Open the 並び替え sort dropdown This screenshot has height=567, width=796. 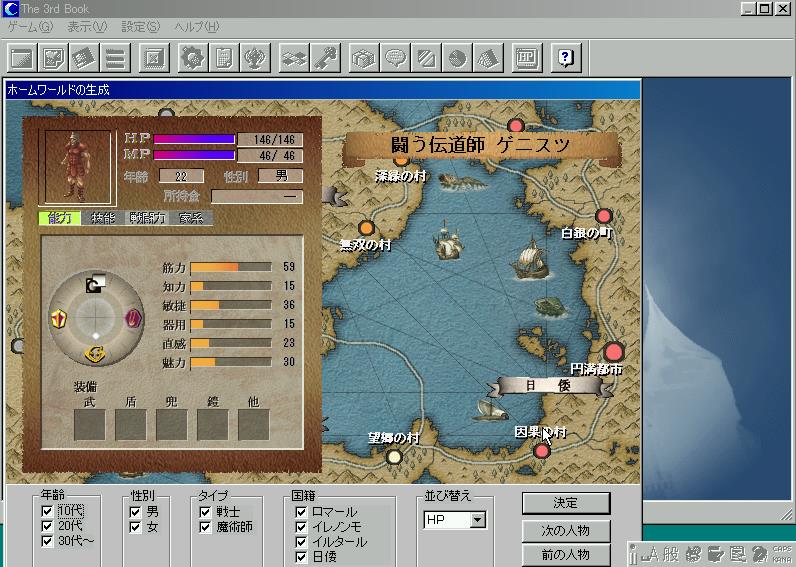477,520
